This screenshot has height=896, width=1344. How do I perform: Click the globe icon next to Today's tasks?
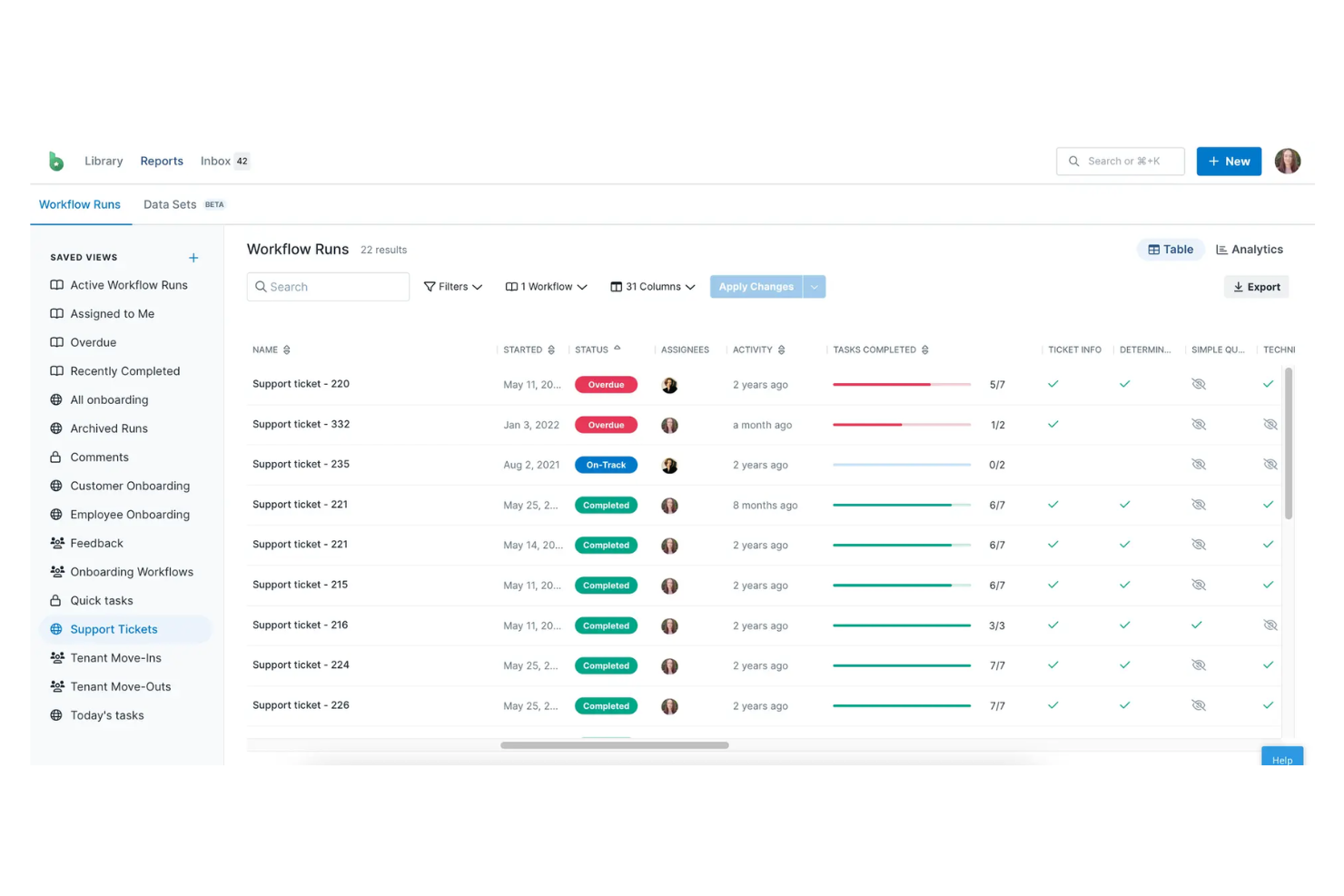point(56,715)
